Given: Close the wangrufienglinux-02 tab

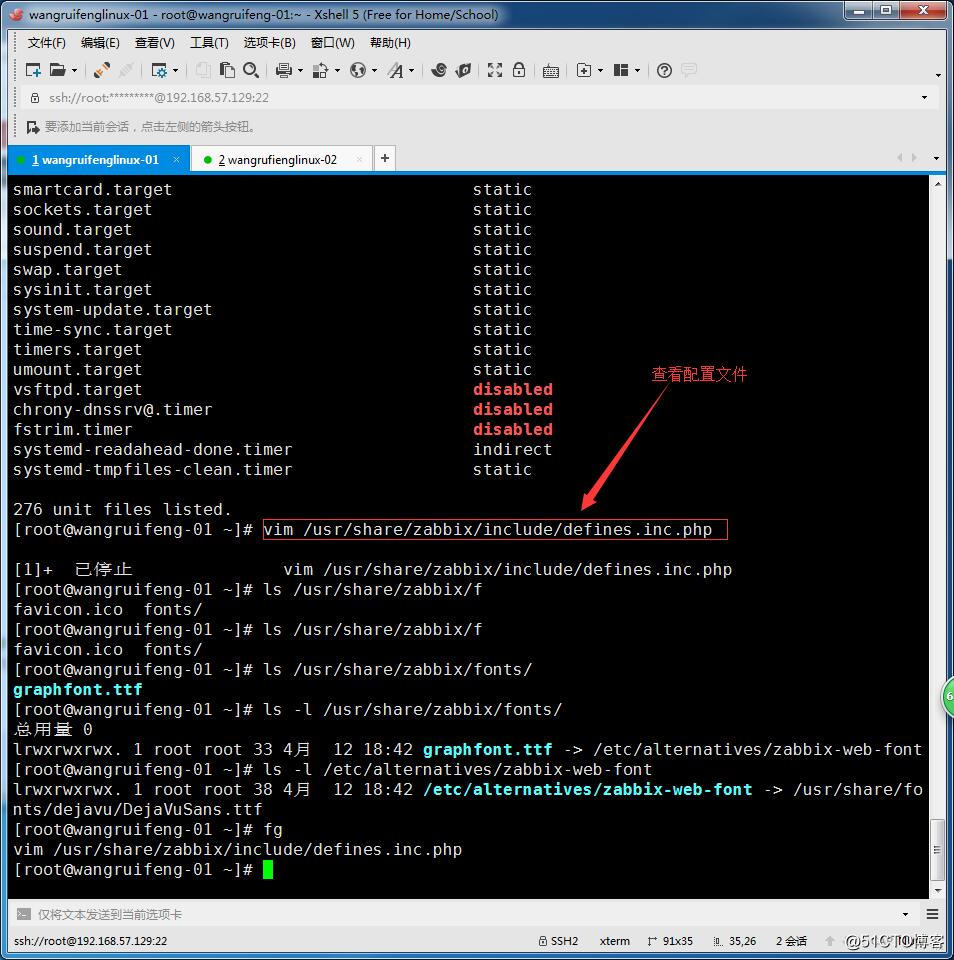Looking at the screenshot, I should pos(359,160).
